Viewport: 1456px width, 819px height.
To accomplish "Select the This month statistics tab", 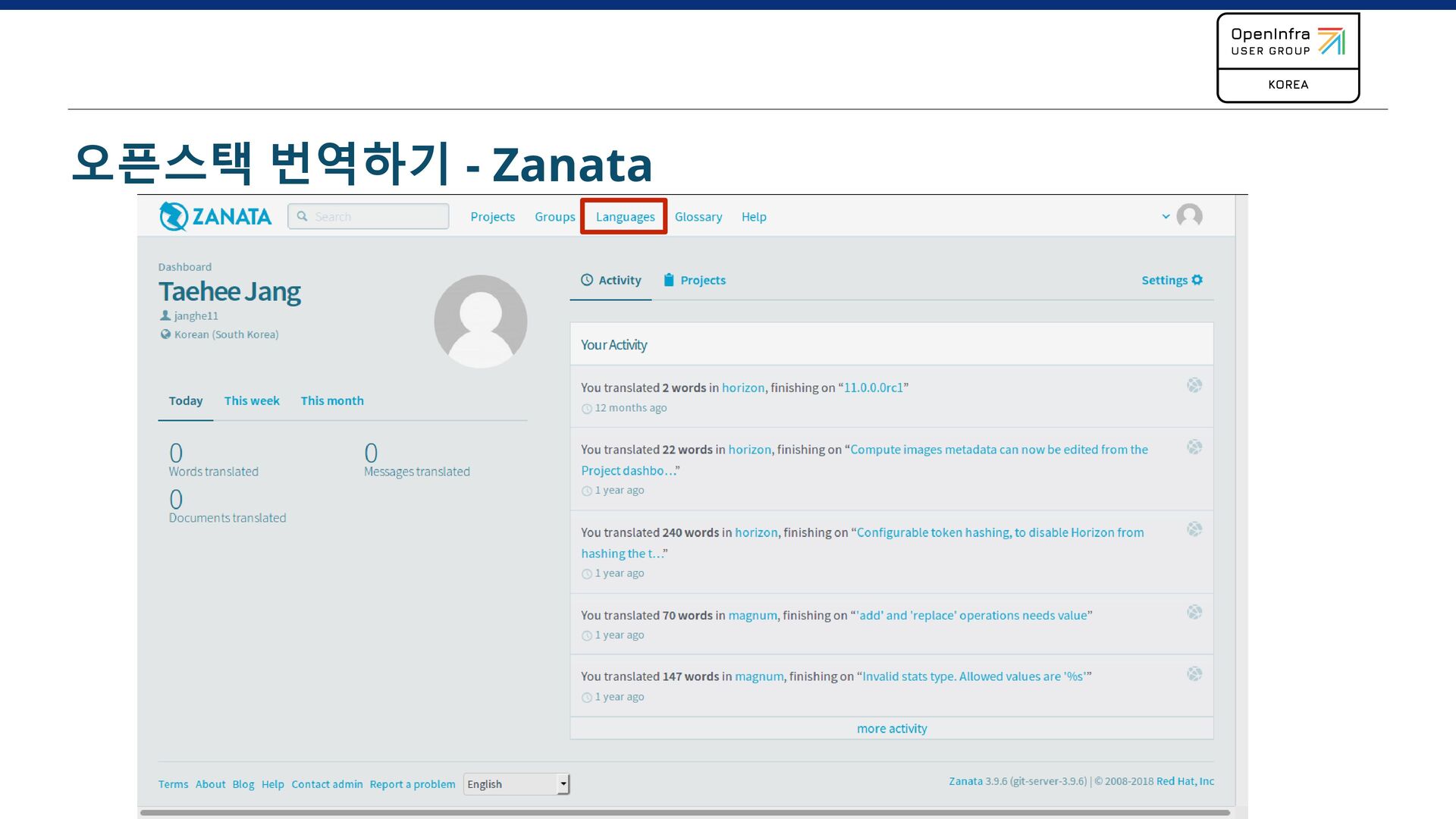I will click(x=332, y=401).
